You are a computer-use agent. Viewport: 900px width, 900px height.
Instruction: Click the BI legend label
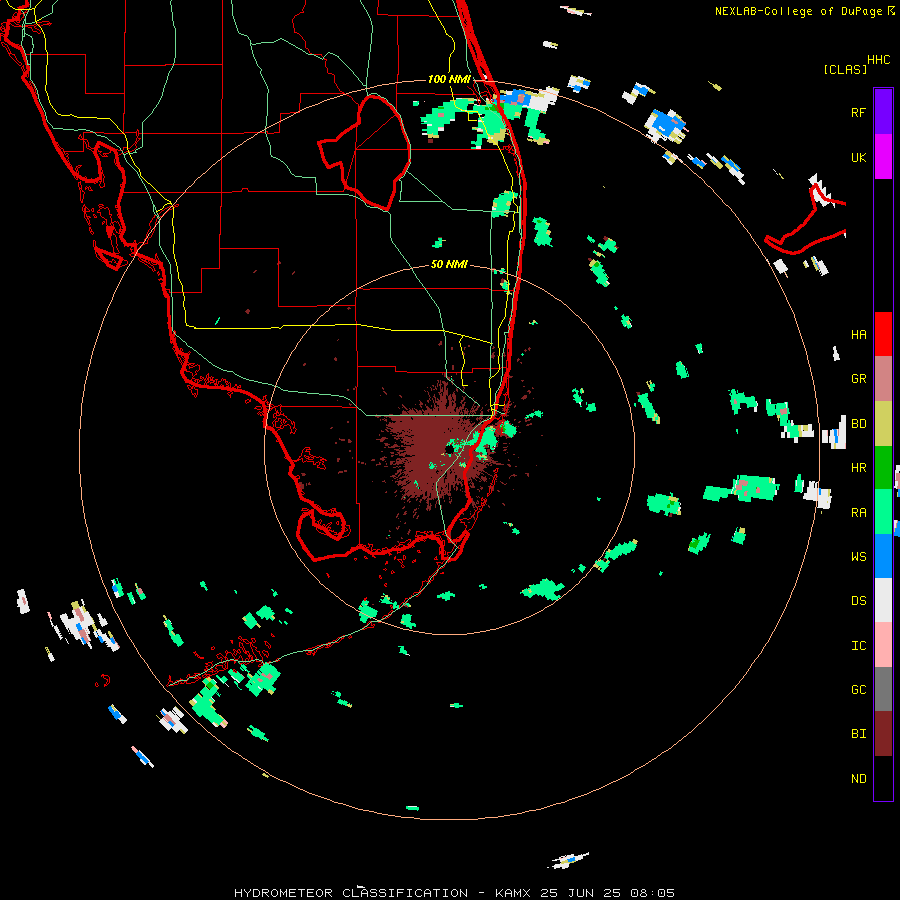(x=859, y=734)
